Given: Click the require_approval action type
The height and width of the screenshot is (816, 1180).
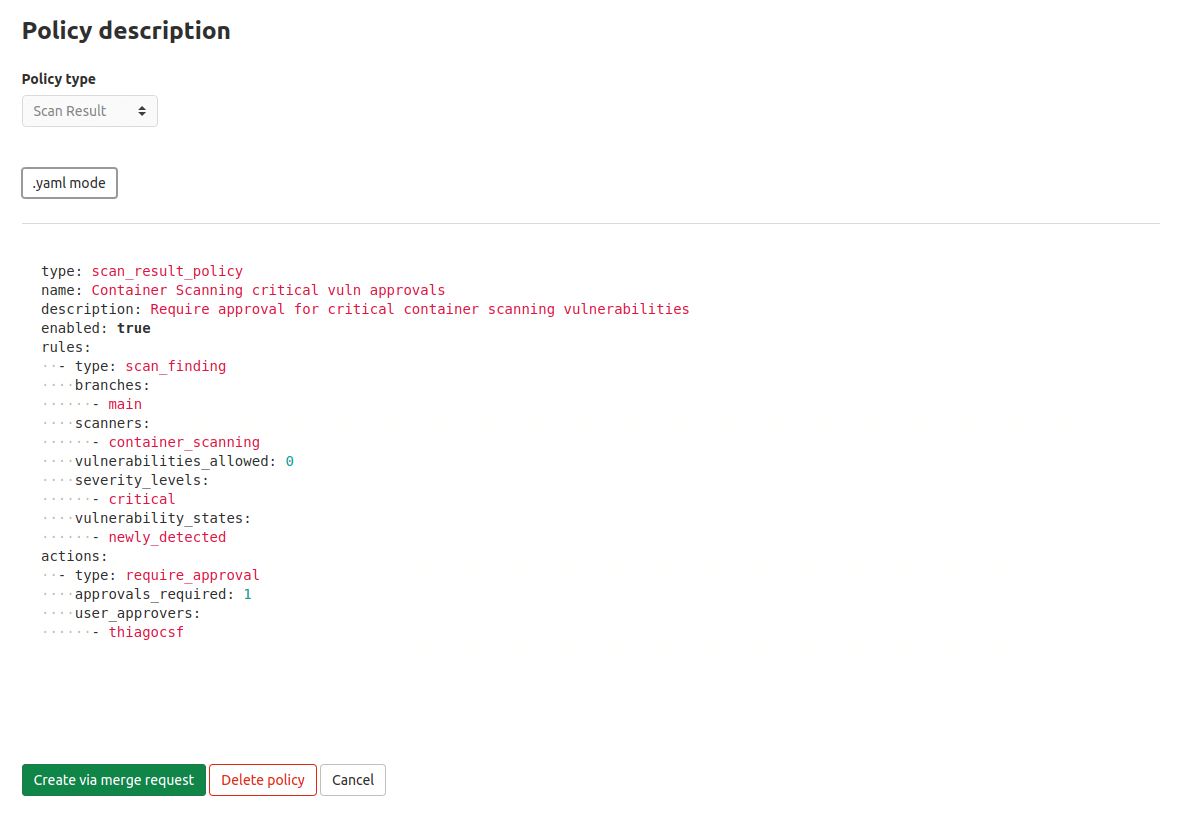Looking at the screenshot, I should pos(192,575).
